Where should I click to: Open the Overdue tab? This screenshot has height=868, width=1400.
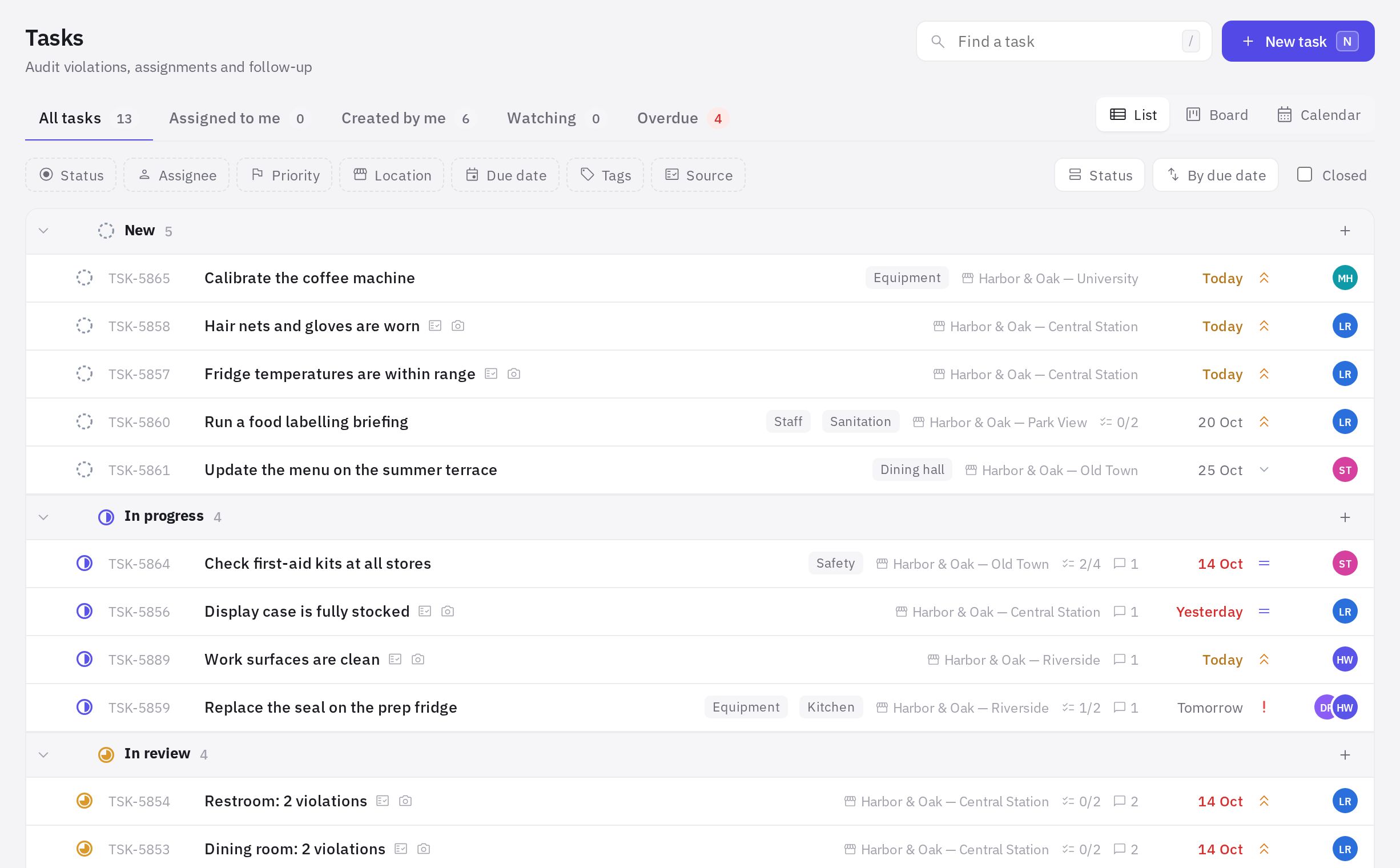point(682,118)
